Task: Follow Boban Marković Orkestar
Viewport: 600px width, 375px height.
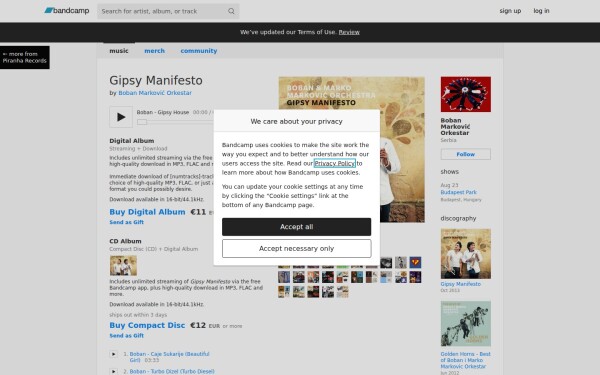Action: (466, 154)
